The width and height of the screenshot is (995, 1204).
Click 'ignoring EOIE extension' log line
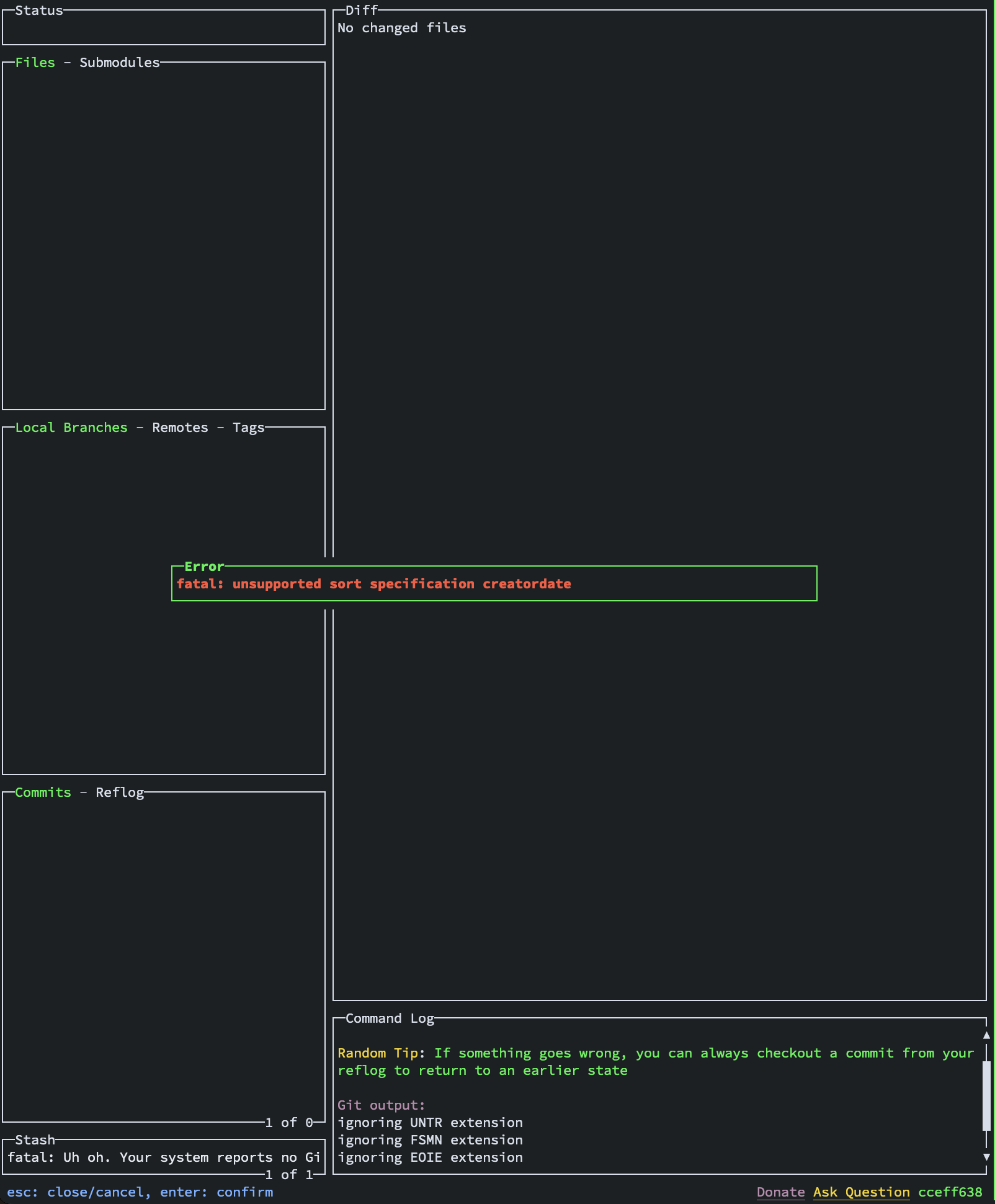tap(430, 1157)
